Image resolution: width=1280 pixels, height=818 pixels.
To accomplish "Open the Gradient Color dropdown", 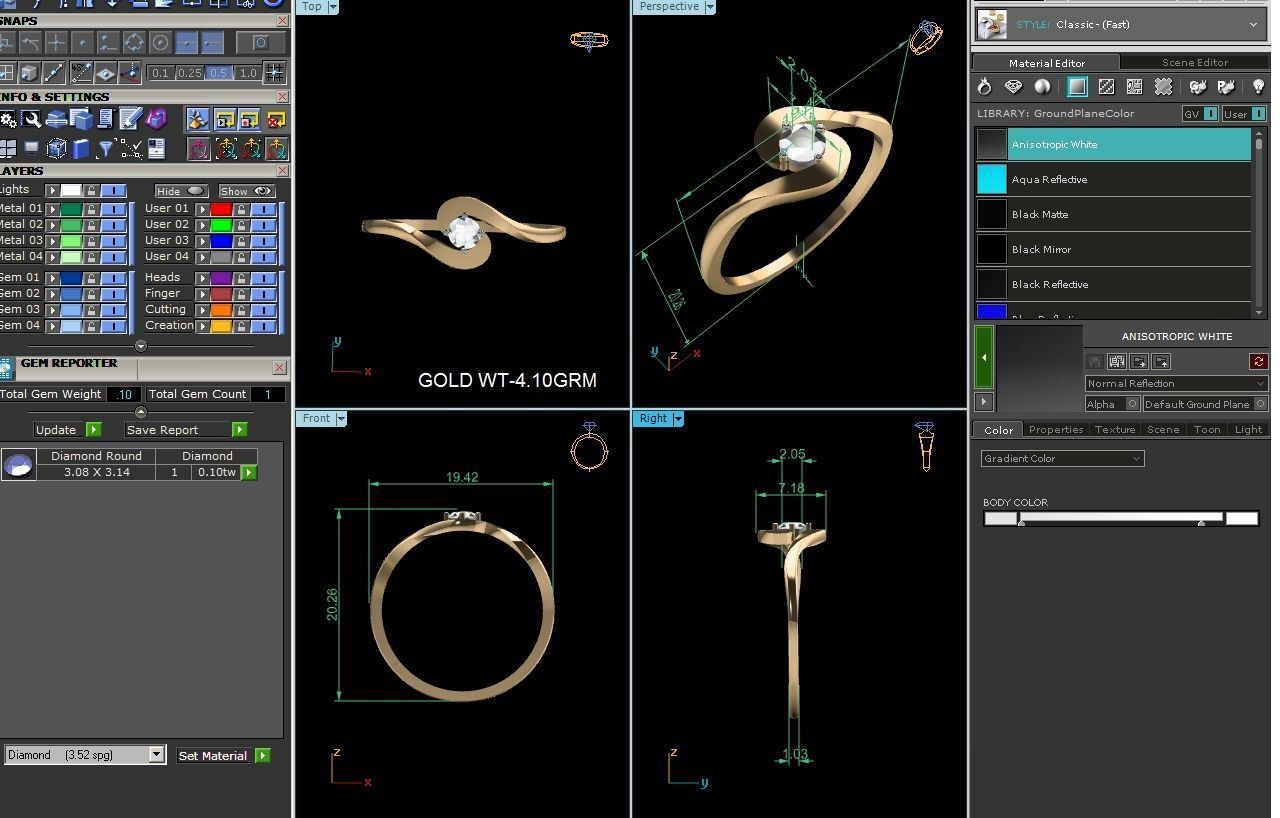I will [x=1062, y=458].
